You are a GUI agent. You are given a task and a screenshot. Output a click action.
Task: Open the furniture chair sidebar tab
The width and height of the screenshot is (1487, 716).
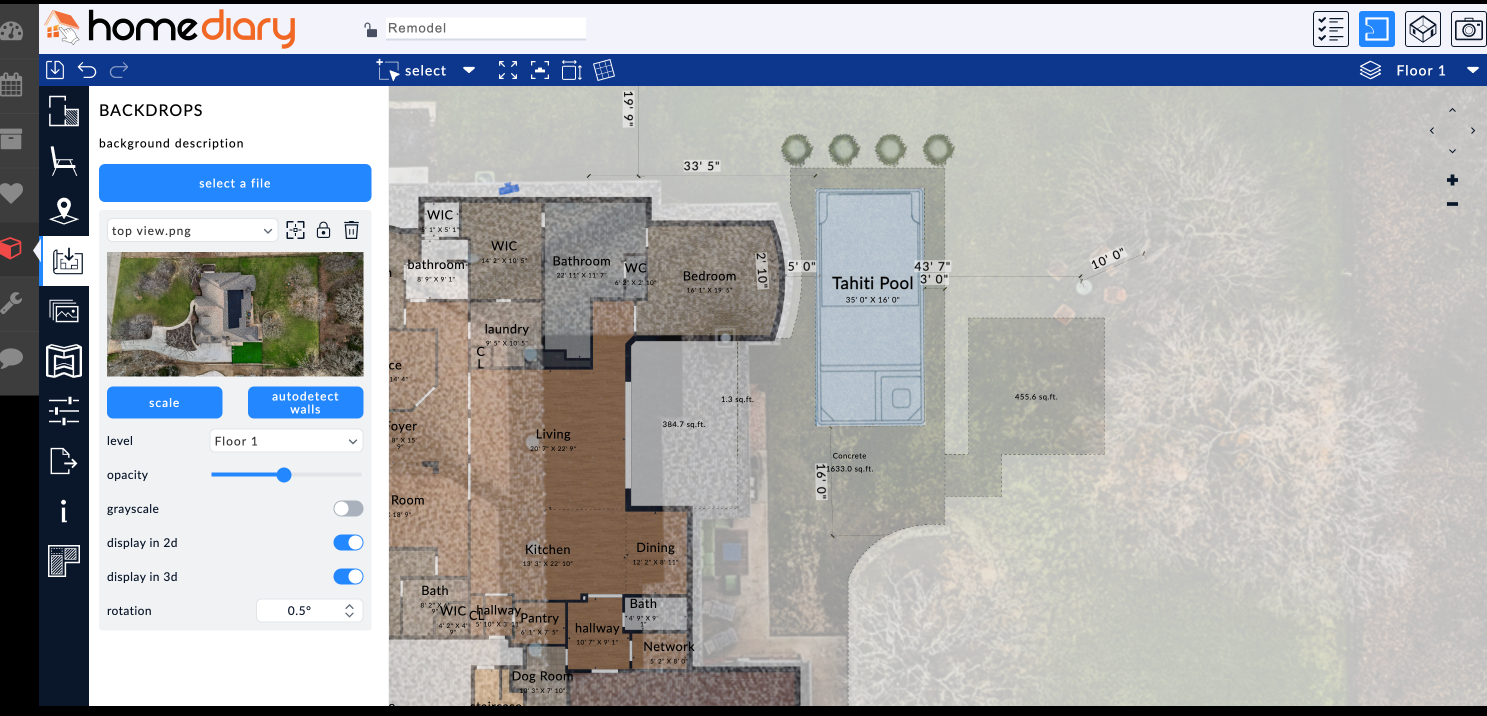(x=64, y=160)
